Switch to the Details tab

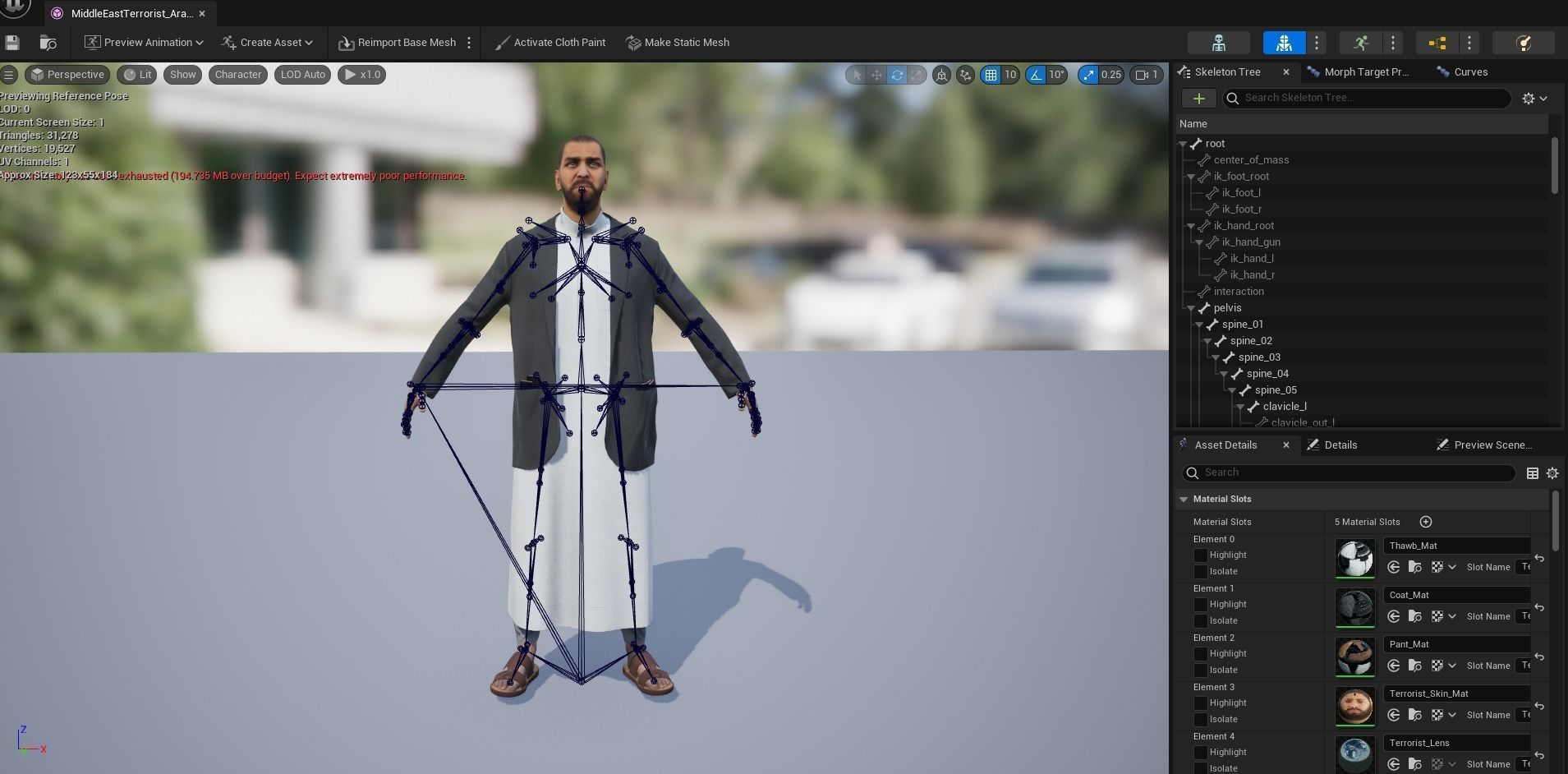[1332, 445]
